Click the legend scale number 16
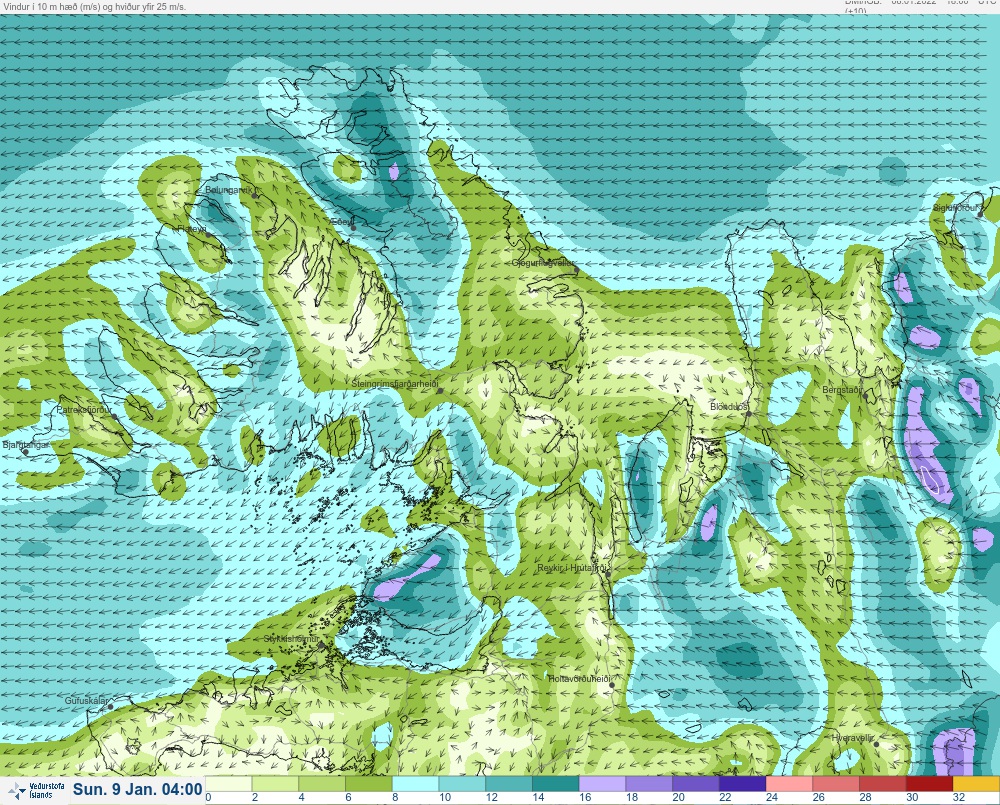The height and width of the screenshot is (805, 1000). coord(585,797)
